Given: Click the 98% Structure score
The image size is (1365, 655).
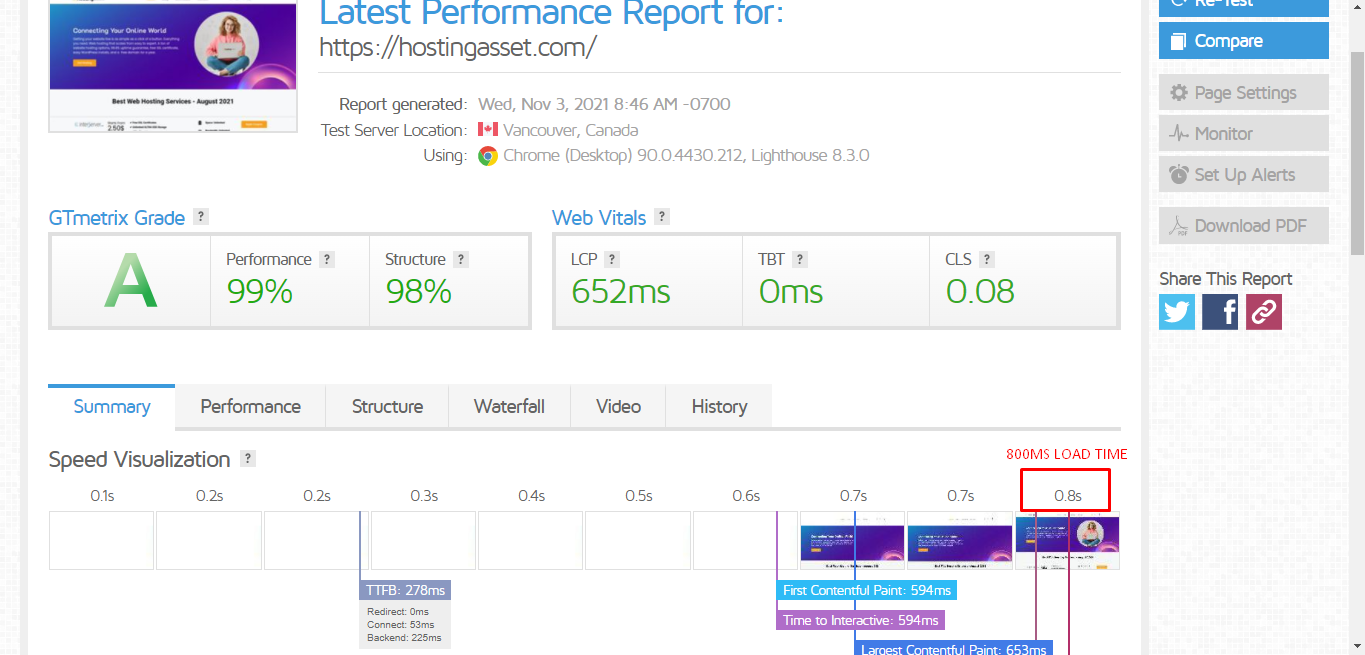Looking at the screenshot, I should [418, 292].
